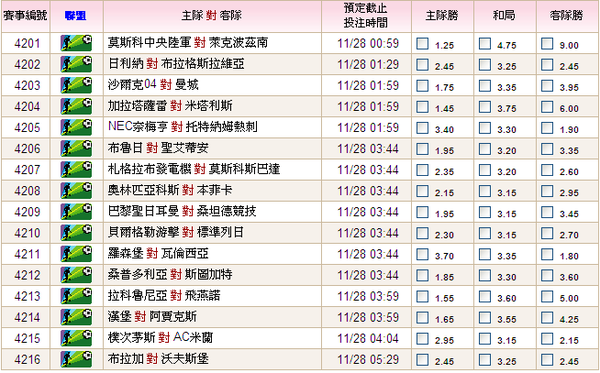Click the 布拉加 對 沃夫斯堡 match text
The width and height of the screenshot is (600, 373).
(158, 358)
